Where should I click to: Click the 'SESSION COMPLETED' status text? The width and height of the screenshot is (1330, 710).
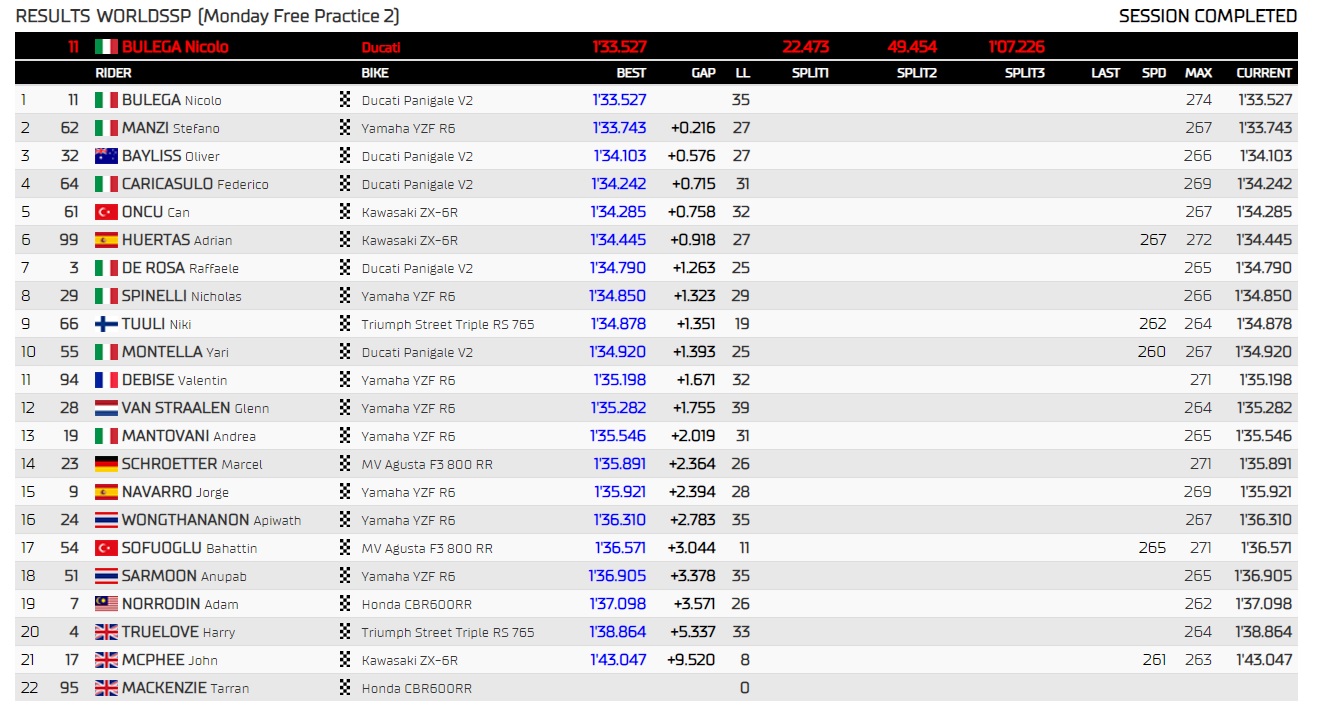coord(1208,16)
